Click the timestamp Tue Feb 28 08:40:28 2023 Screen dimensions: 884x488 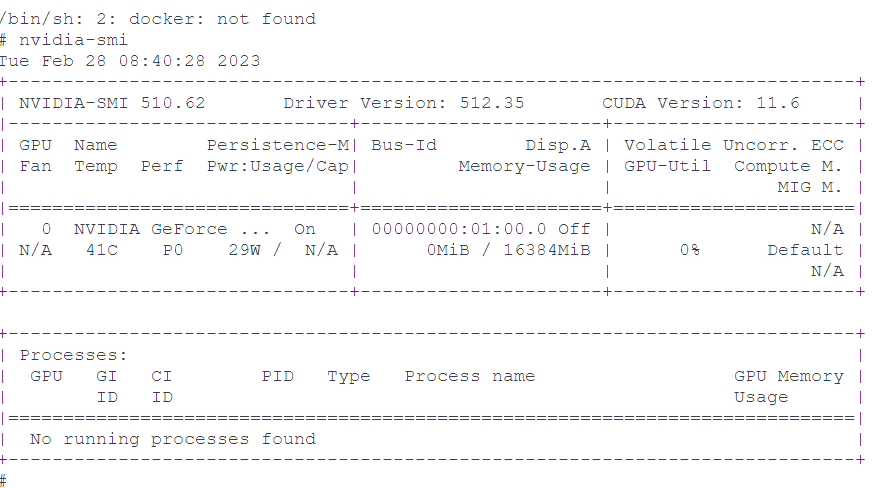tap(130, 61)
